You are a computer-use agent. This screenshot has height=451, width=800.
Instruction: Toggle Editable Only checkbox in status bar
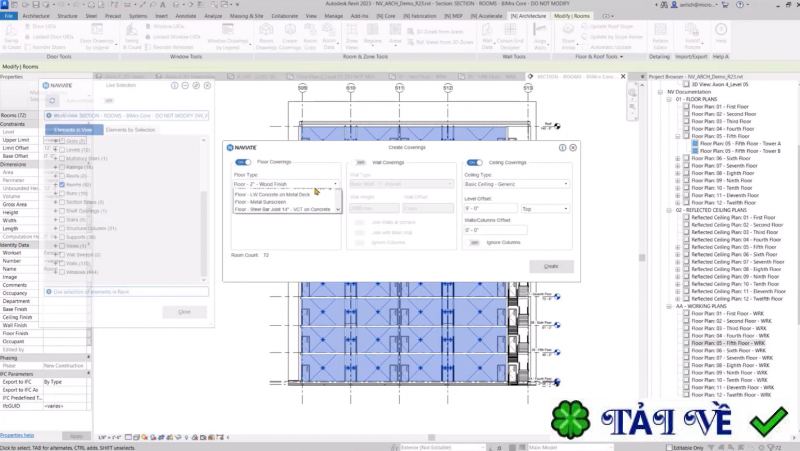point(669,447)
